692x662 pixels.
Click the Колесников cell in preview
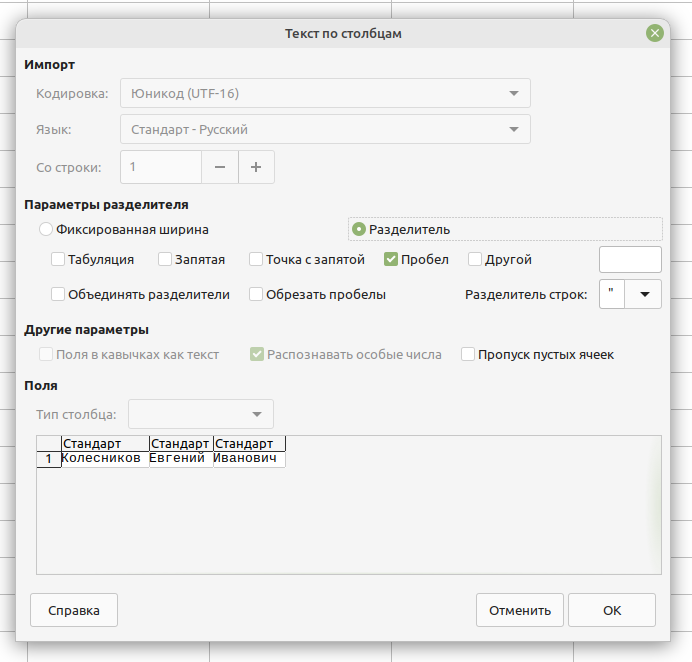(104, 459)
